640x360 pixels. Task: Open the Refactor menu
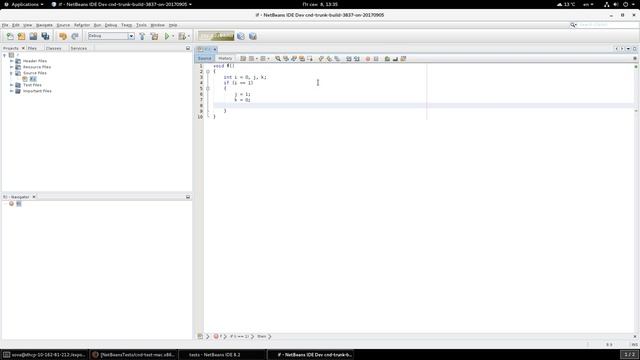click(x=82, y=25)
